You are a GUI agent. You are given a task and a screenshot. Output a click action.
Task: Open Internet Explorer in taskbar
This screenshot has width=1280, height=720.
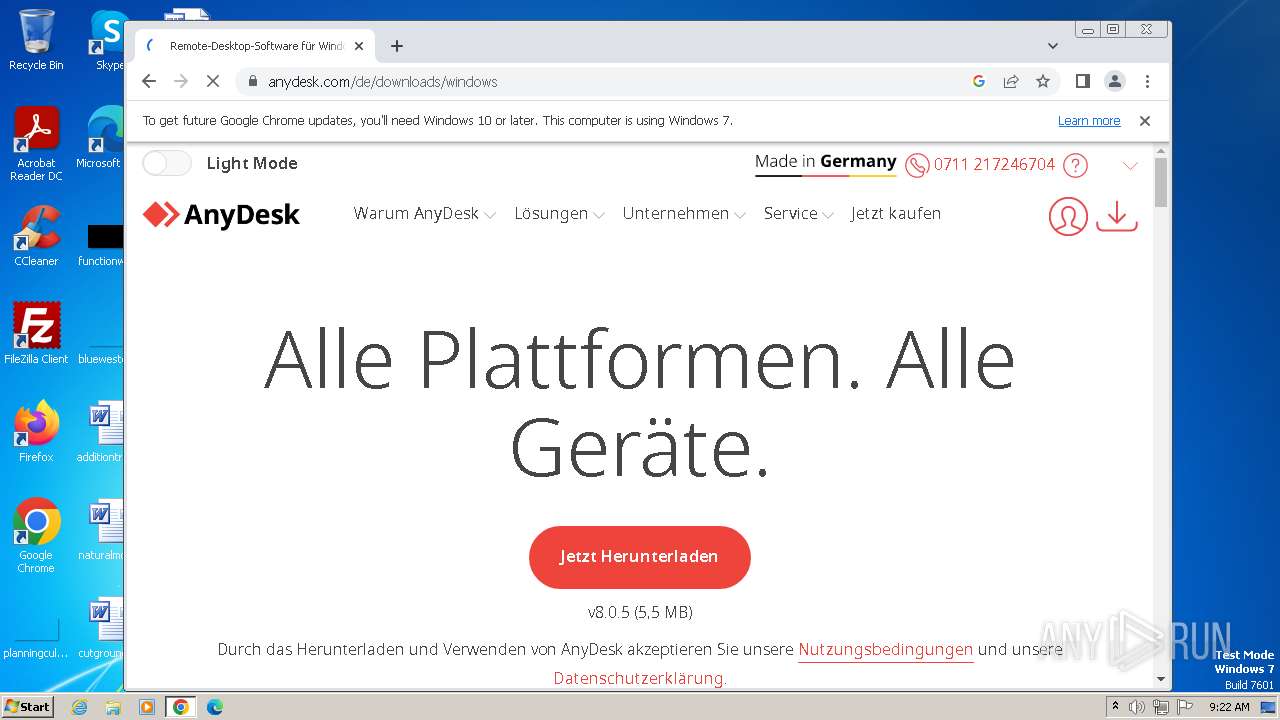tap(80, 707)
